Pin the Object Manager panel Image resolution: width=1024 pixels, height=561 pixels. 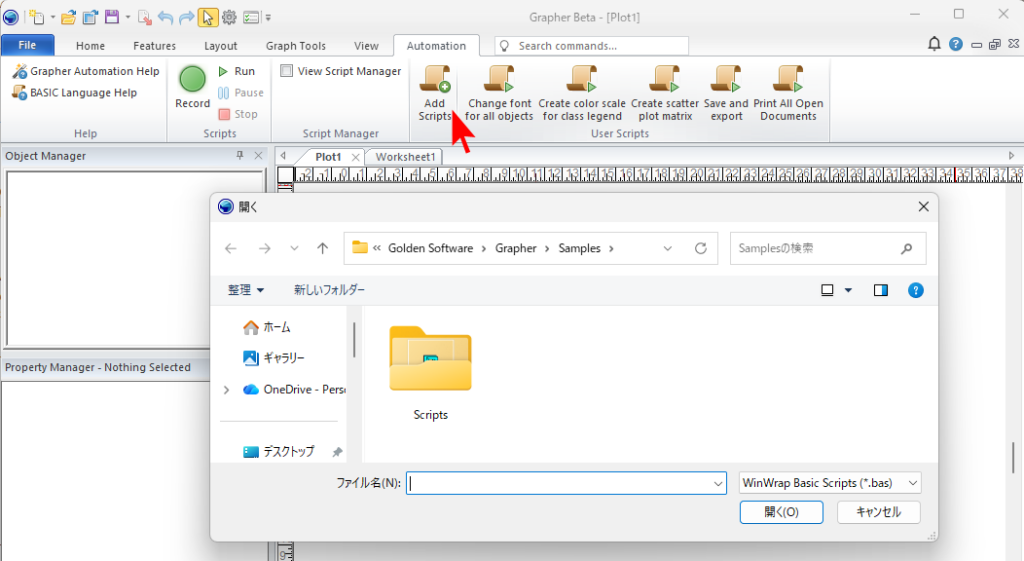click(240, 155)
